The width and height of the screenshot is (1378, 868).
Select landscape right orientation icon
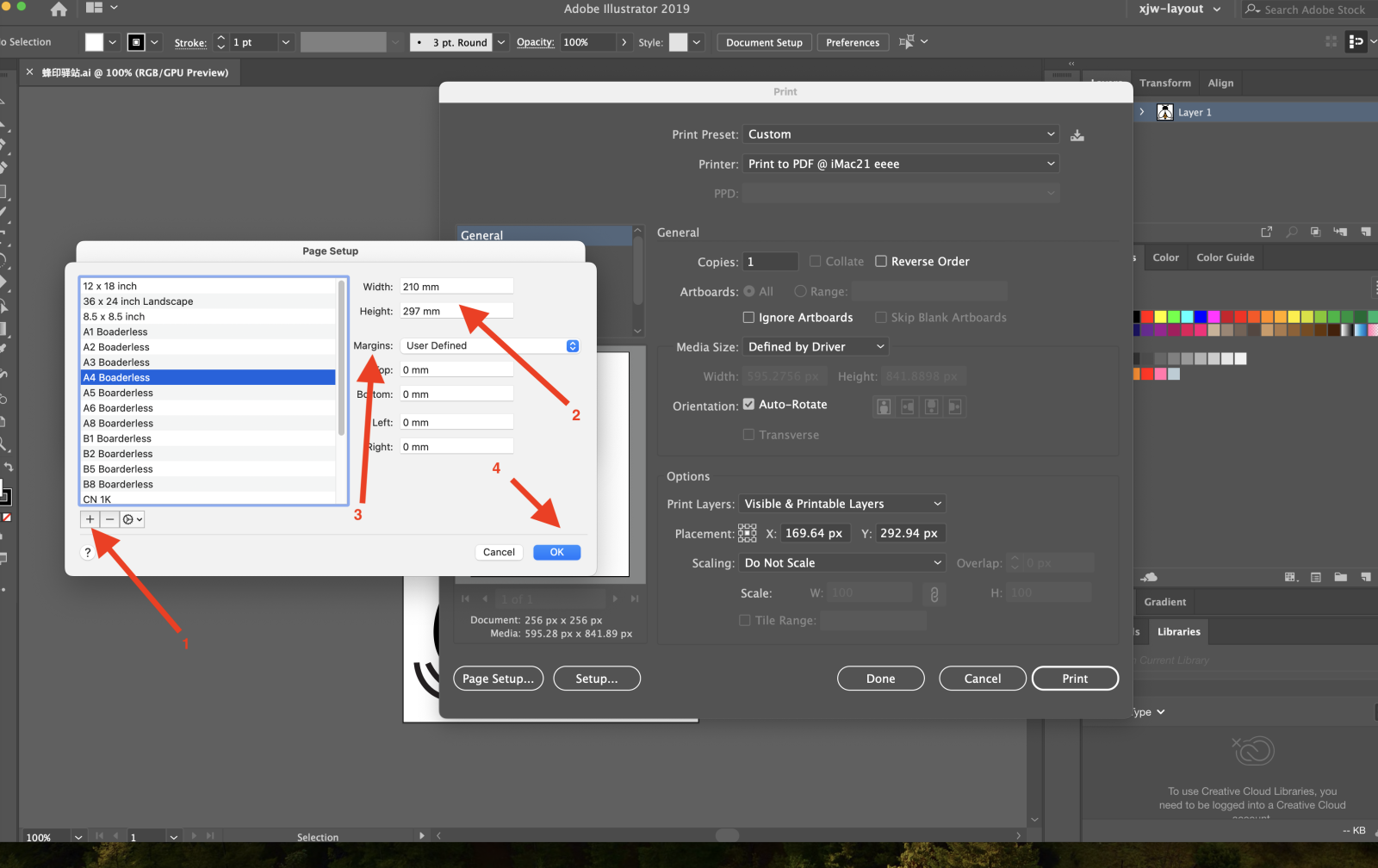(955, 406)
